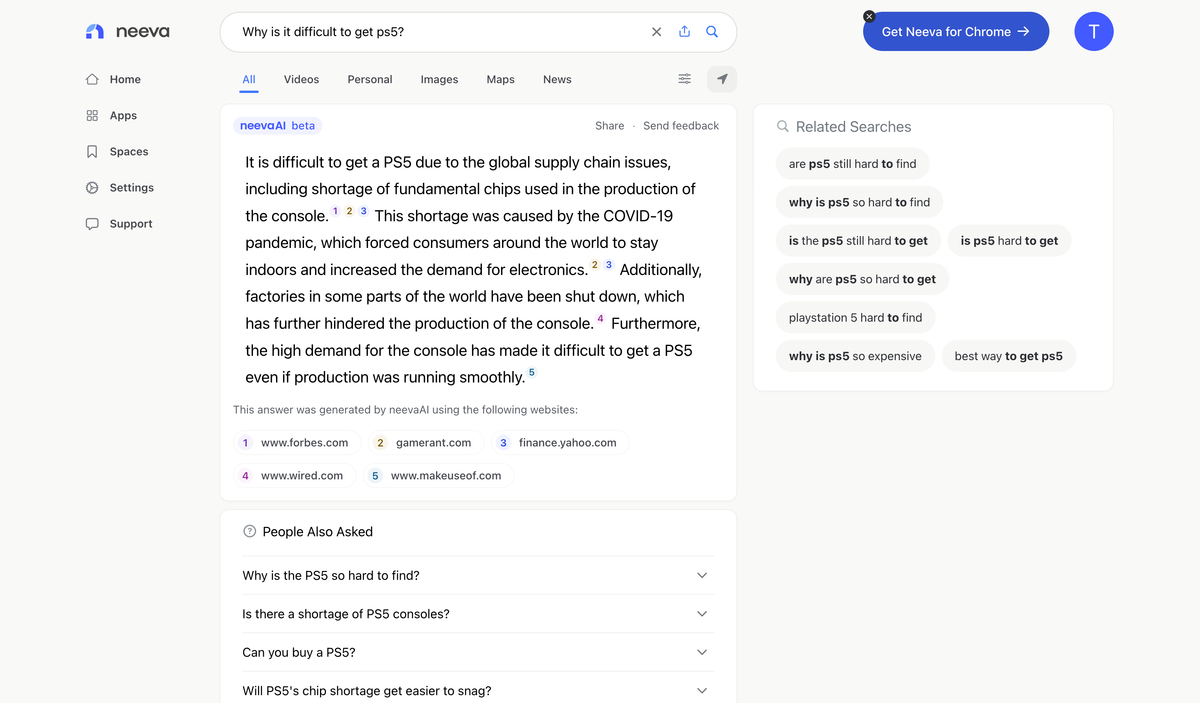Expand 'Can you buy a PS5?' question
Image resolution: width=1200 pixels, height=703 pixels.
pyautogui.click(x=478, y=652)
